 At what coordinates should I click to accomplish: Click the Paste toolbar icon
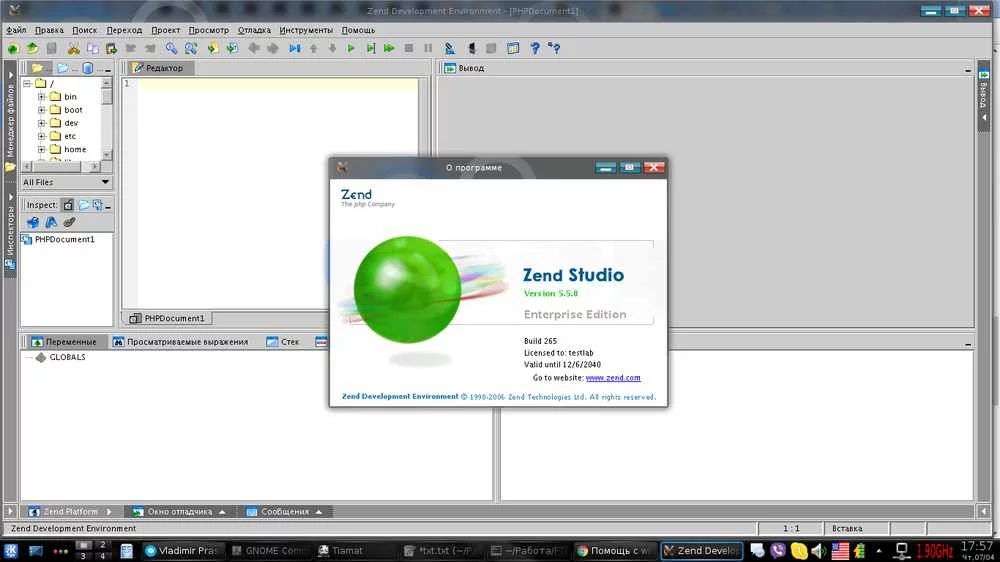pyautogui.click(x=112, y=48)
